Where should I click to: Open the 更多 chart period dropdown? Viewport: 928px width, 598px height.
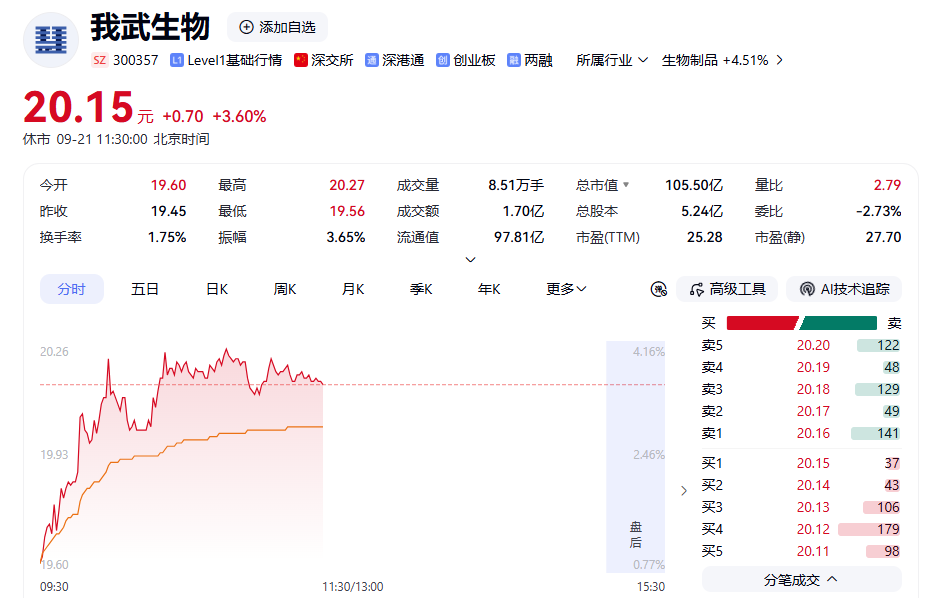coord(566,289)
